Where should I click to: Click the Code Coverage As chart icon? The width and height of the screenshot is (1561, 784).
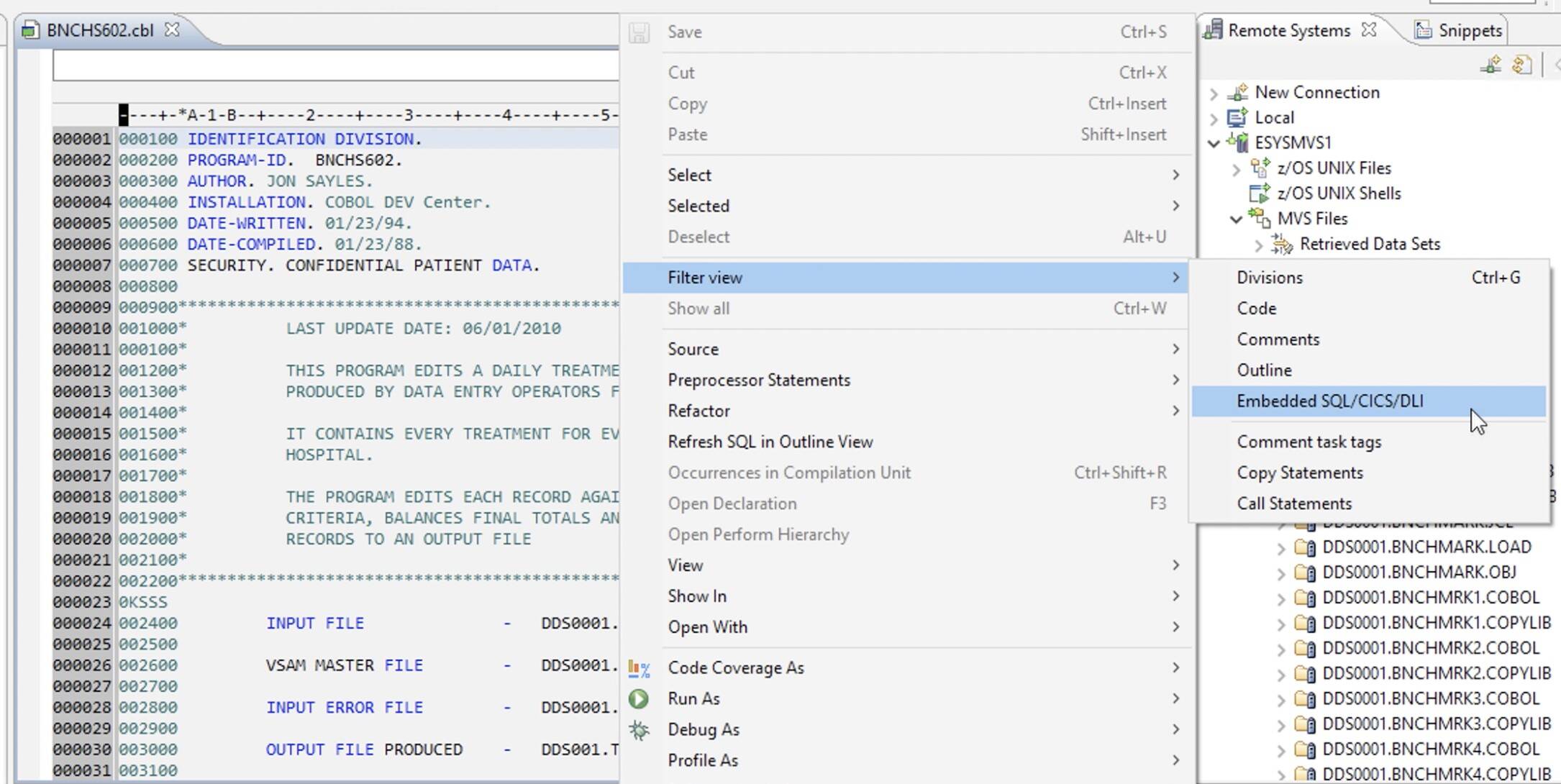click(639, 667)
